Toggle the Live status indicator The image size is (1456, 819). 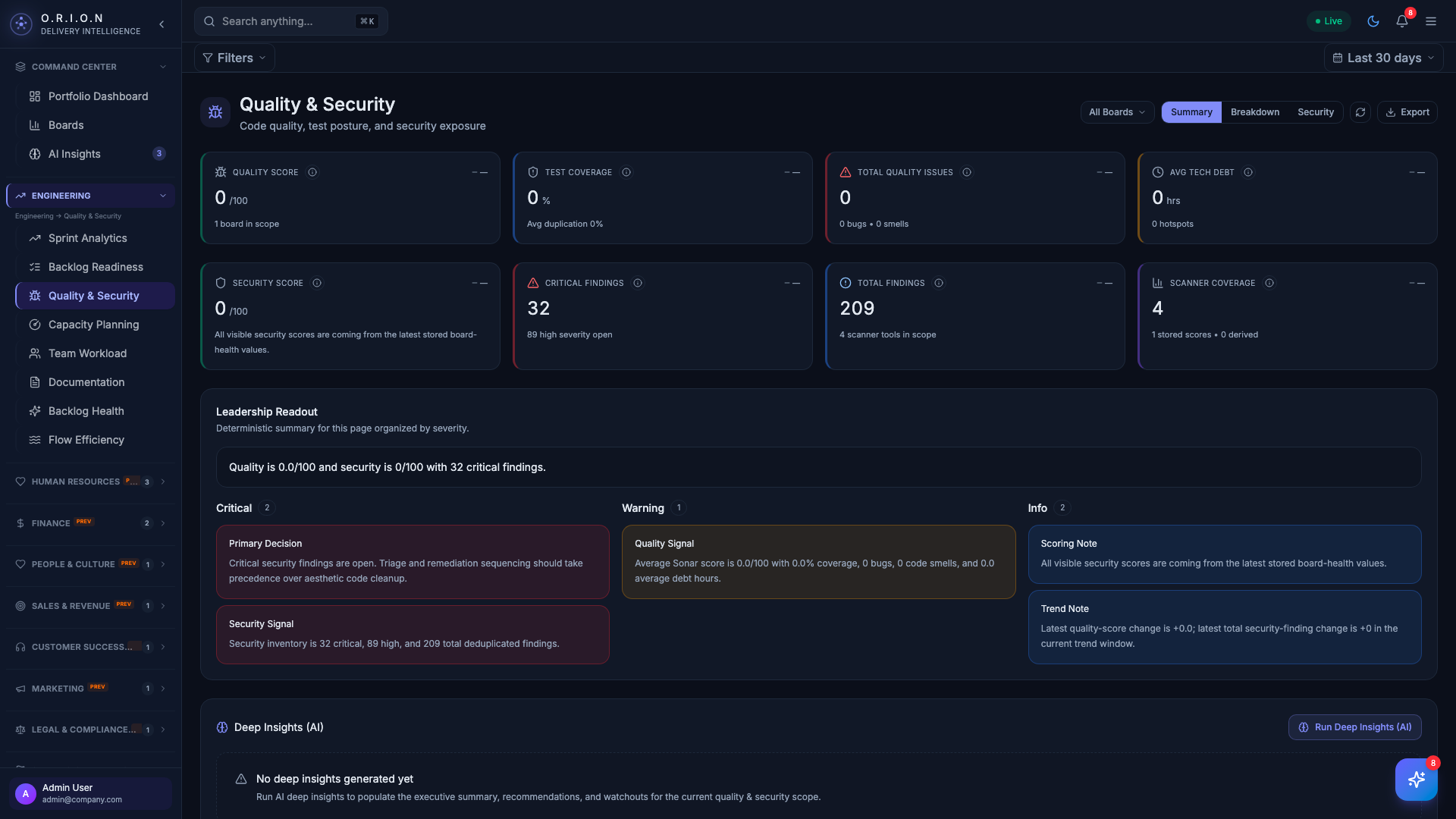click(x=1329, y=20)
